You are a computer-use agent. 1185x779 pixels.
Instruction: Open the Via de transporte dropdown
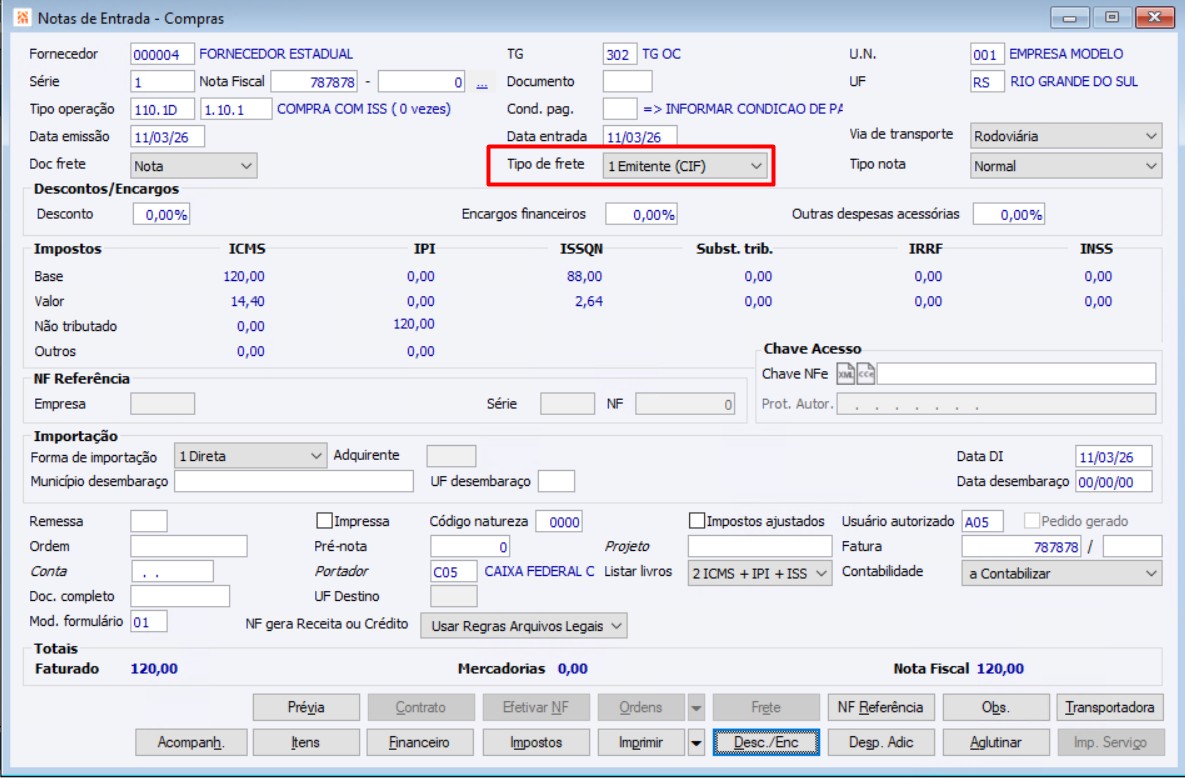1065,136
